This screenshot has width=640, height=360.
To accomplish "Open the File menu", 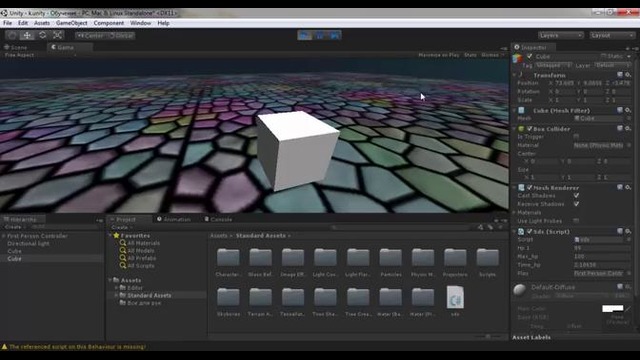I will [8, 23].
